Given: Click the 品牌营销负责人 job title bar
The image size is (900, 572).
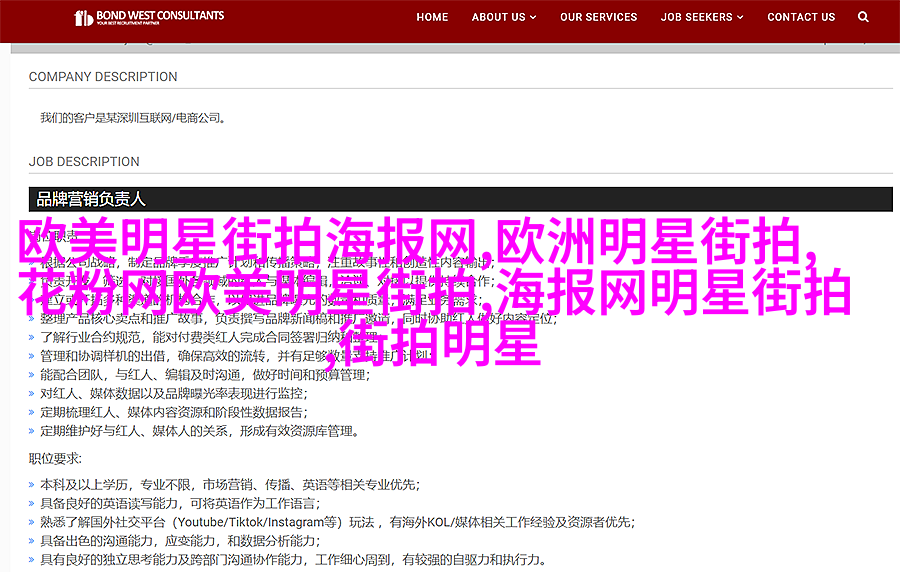Looking at the screenshot, I should [460, 199].
